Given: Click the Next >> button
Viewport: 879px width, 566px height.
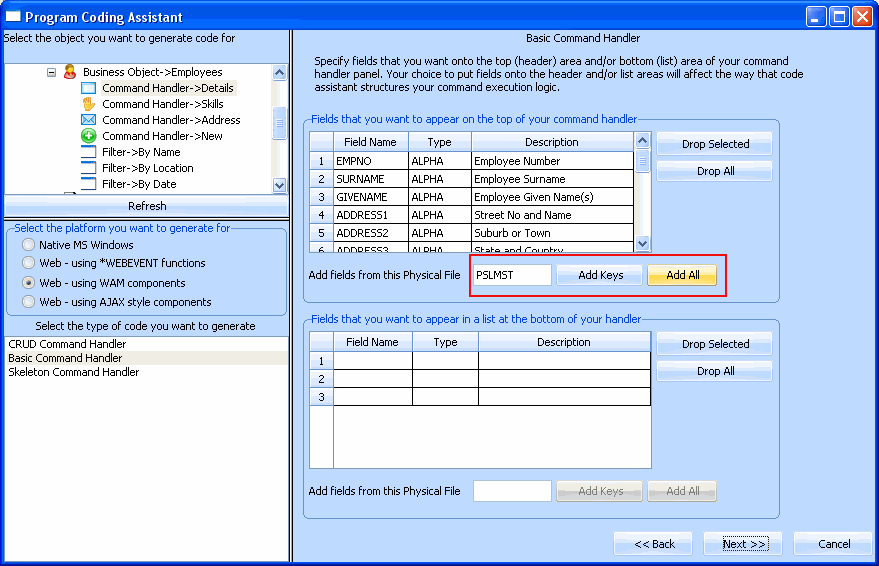Looking at the screenshot, I should click(743, 544).
